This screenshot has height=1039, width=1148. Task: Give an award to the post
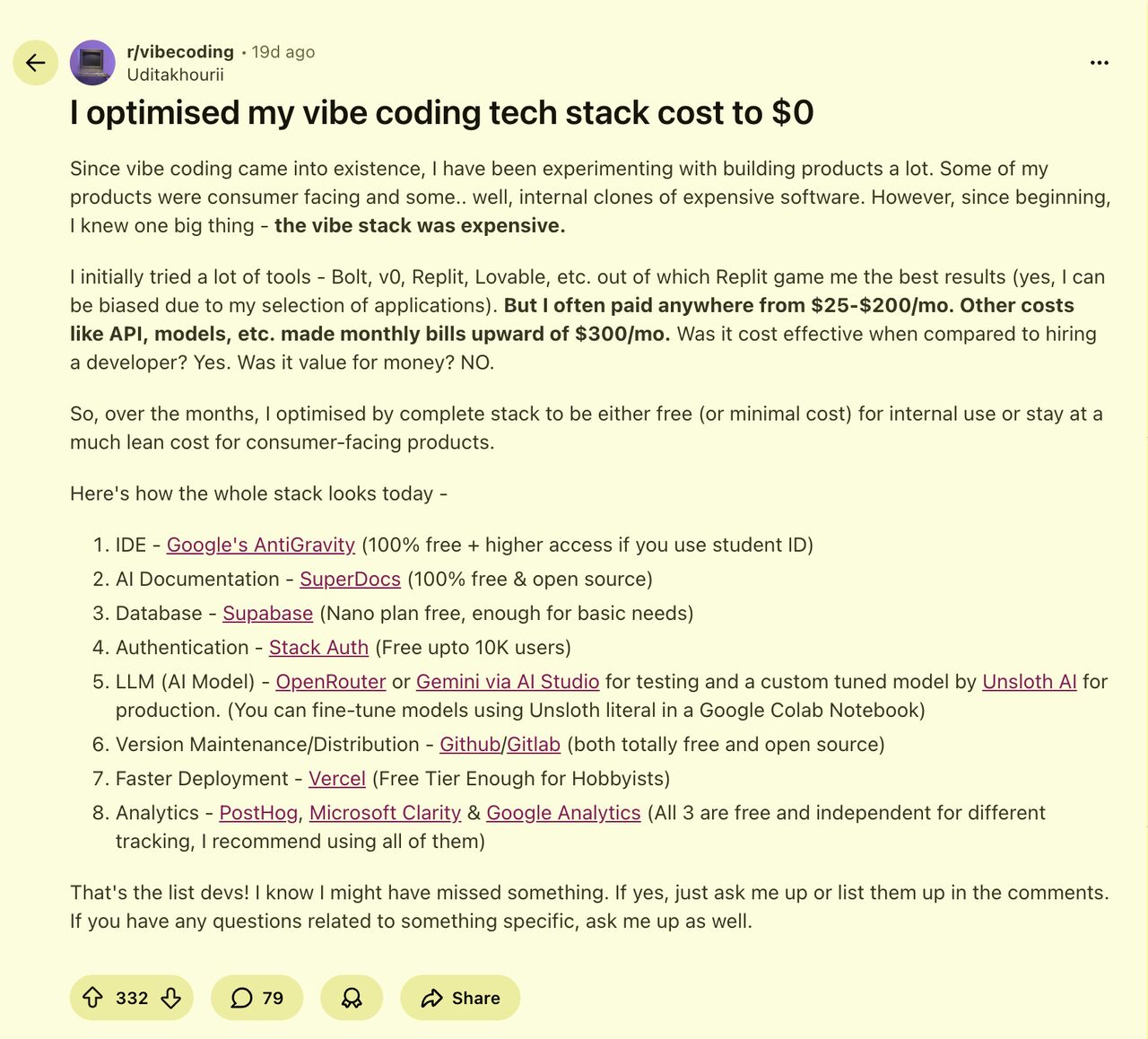pyautogui.click(x=352, y=998)
